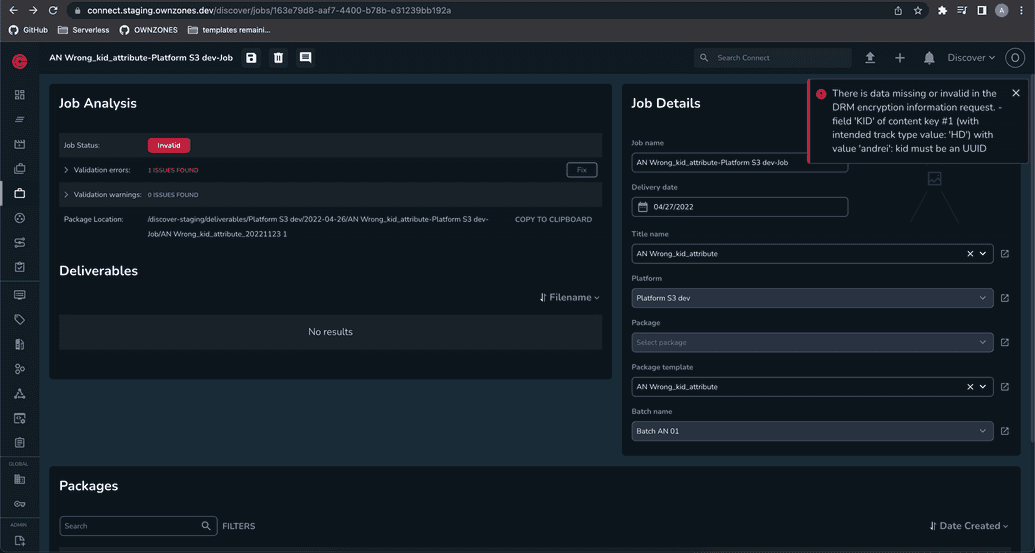Open the Select package dropdown
This screenshot has height=553, width=1035.
pyautogui.click(x=812, y=342)
